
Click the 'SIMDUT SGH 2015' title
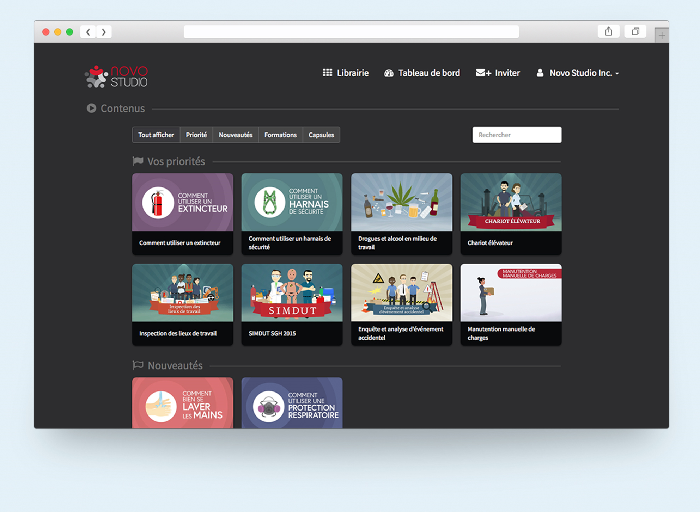272,333
